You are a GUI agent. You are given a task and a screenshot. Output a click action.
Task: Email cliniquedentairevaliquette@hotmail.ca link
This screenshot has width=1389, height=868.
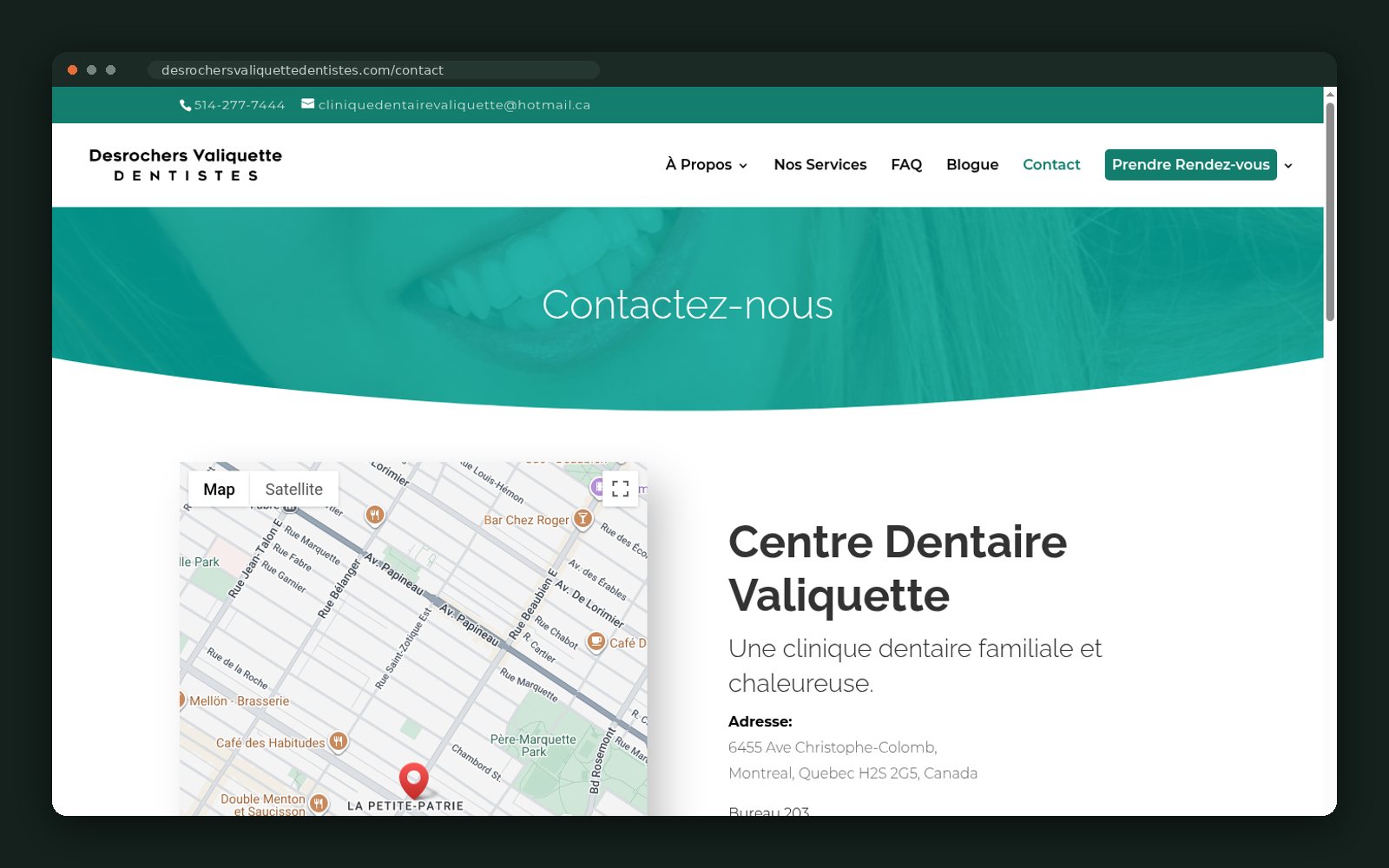pyautogui.click(x=454, y=105)
